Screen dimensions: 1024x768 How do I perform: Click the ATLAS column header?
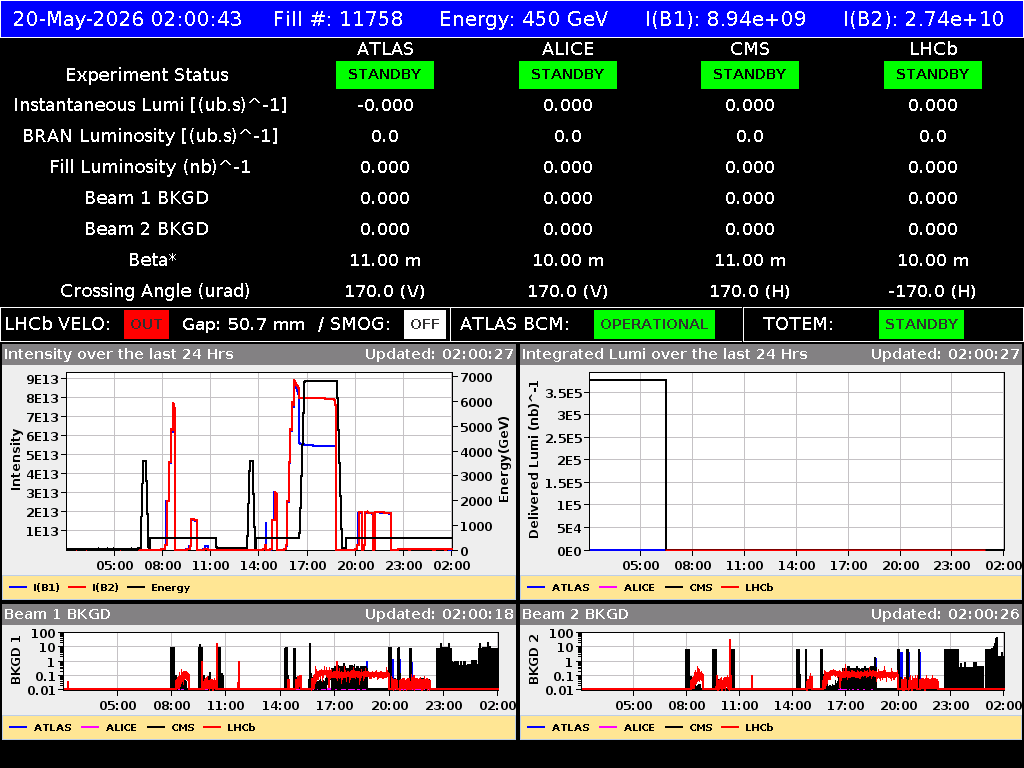pos(385,49)
